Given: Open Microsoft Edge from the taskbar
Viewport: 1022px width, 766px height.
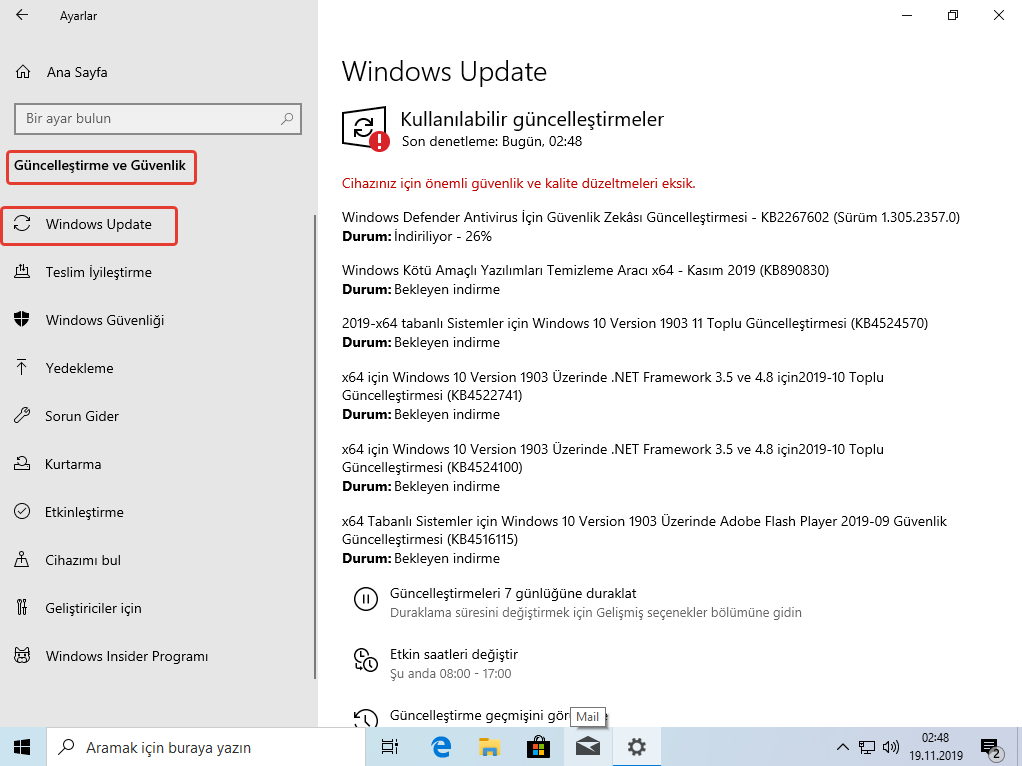Looking at the screenshot, I should pyautogui.click(x=441, y=747).
